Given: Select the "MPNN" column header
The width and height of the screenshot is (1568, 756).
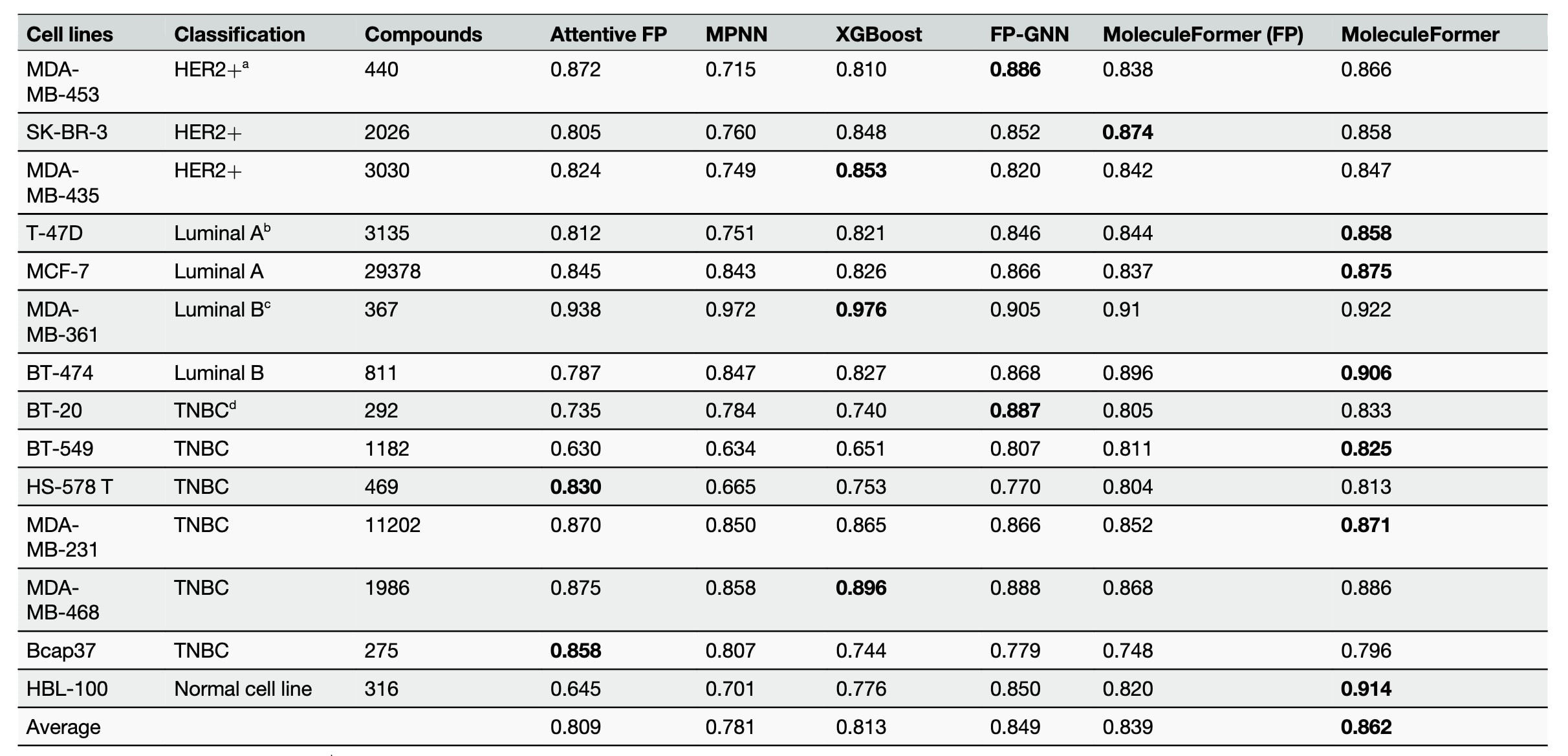Looking at the screenshot, I should click(x=736, y=34).
